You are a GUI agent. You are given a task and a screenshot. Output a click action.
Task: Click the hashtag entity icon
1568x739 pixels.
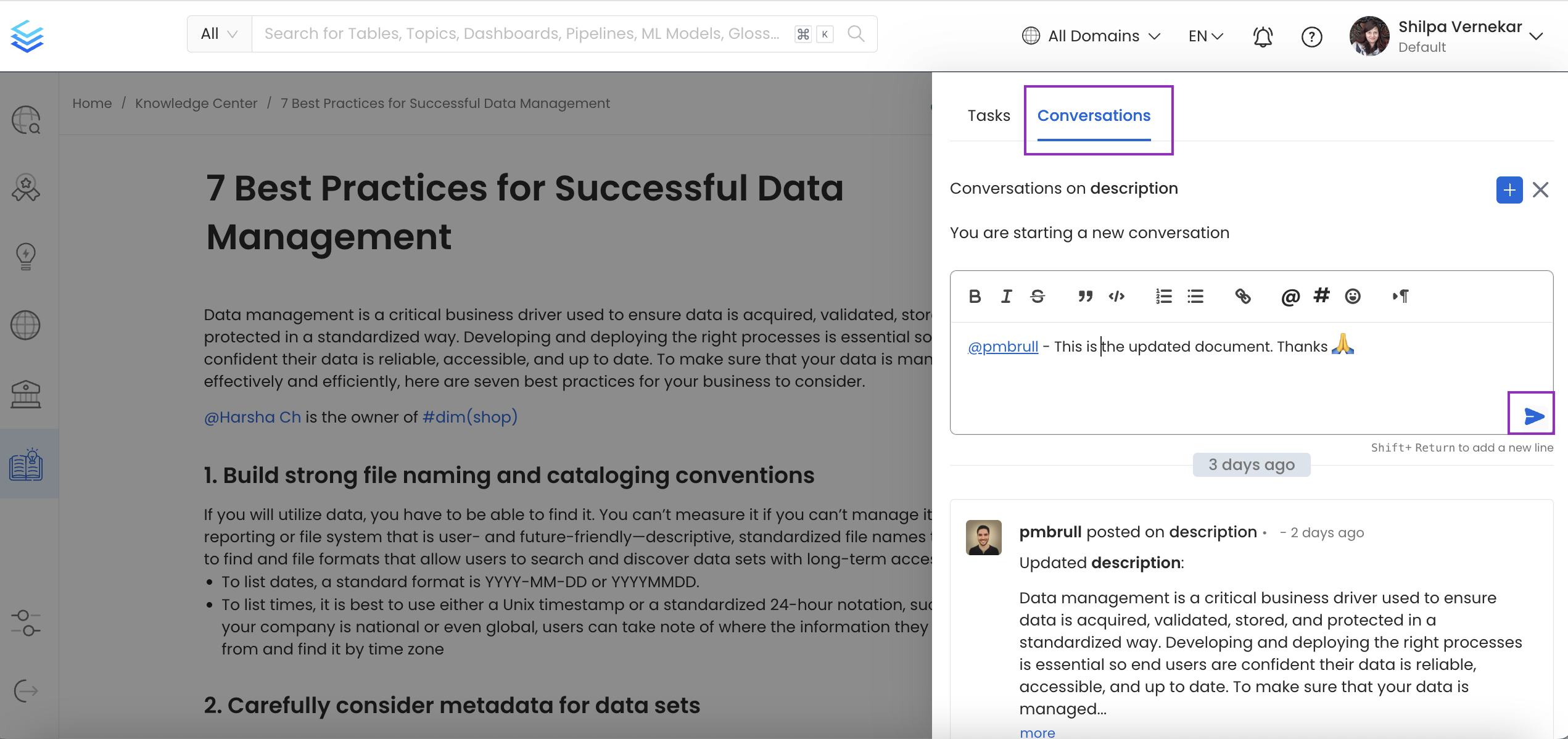pyautogui.click(x=1321, y=295)
